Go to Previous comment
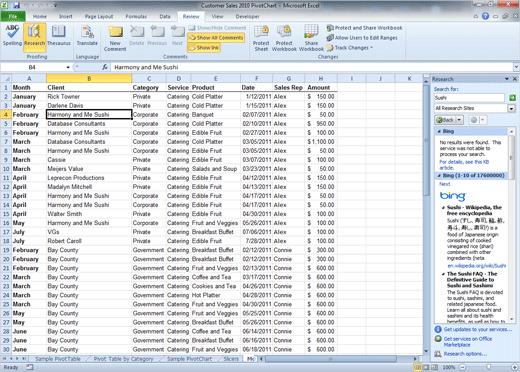This screenshot has height=372, width=520. [157, 35]
